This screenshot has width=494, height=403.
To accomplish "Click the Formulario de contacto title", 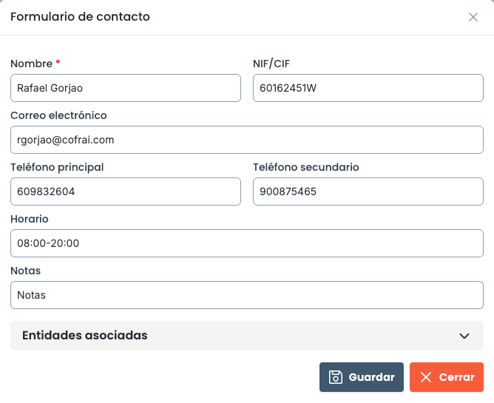I will (x=80, y=17).
